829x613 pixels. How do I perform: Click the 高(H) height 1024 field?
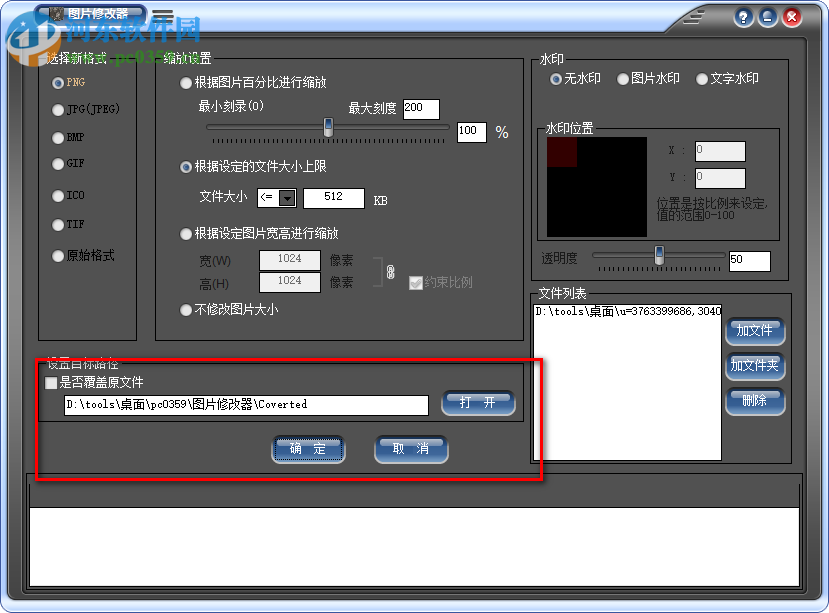click(290, 282)
